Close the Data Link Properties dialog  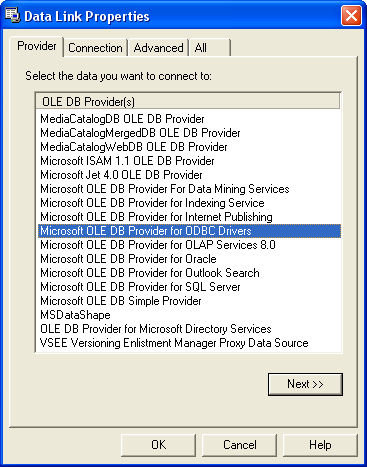click(351, 16)
